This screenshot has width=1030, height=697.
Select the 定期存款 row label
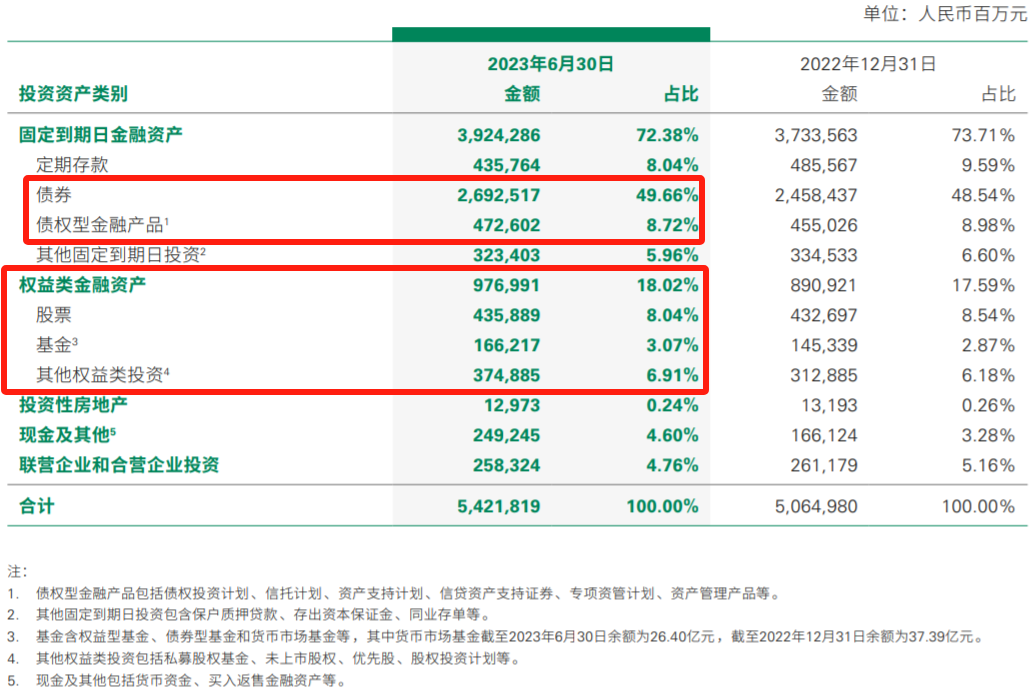(x=72, y=165)
